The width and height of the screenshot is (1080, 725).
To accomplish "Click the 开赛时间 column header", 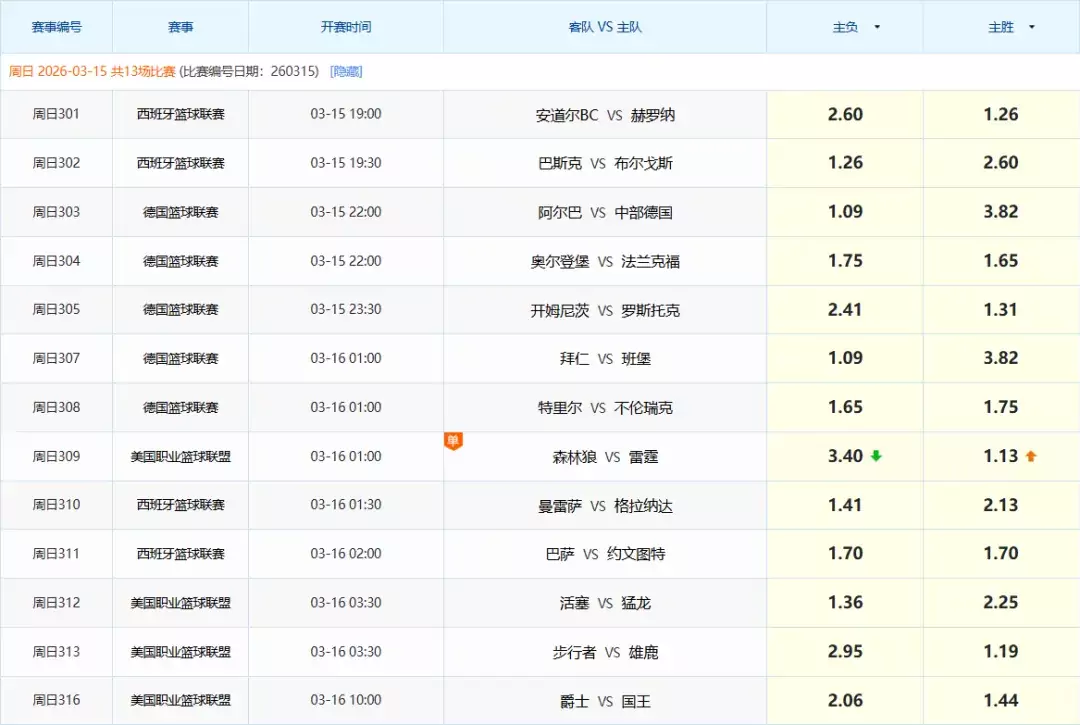I will click(345, 27).
